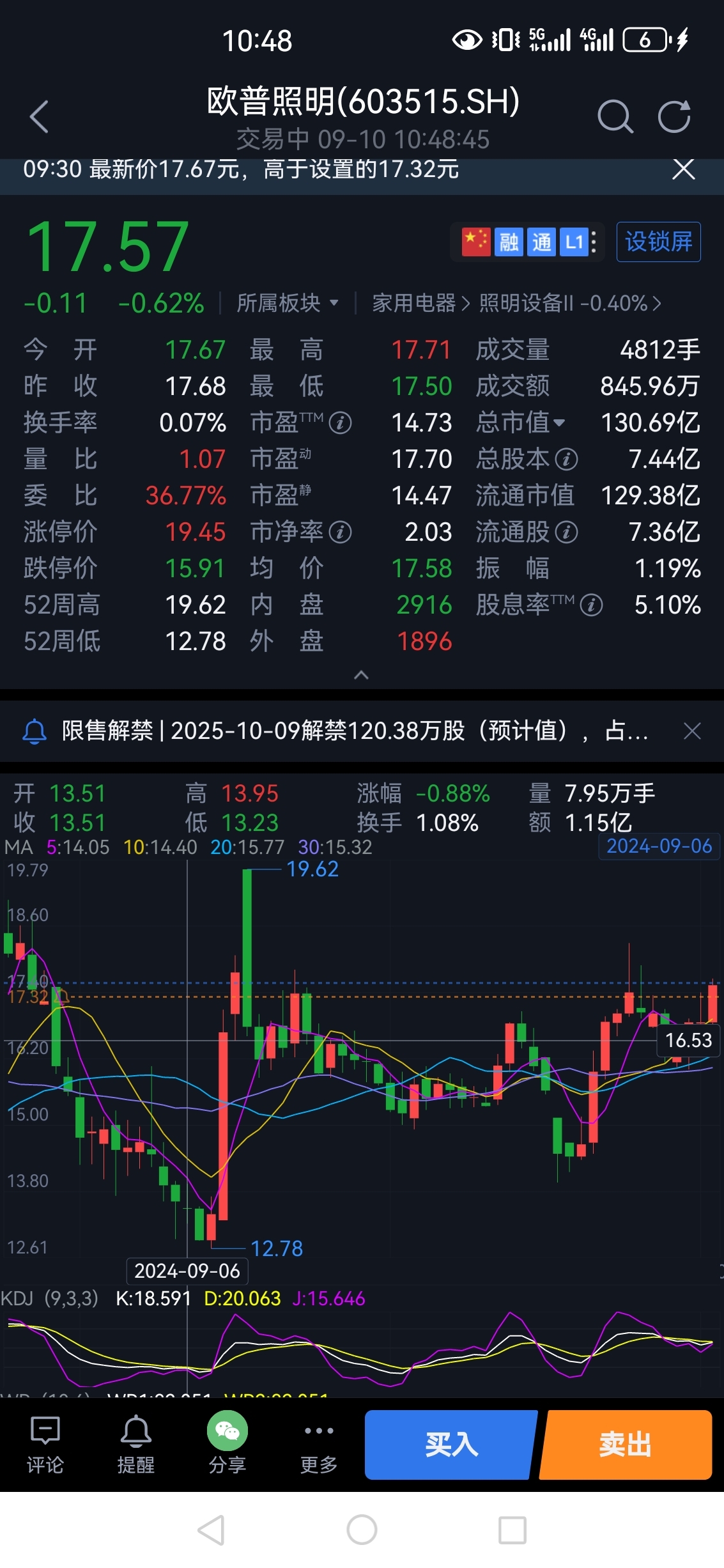This screenshot has width=724, height=1568.
Task: Tap 52周高 19.62 value
Action: 195,605
